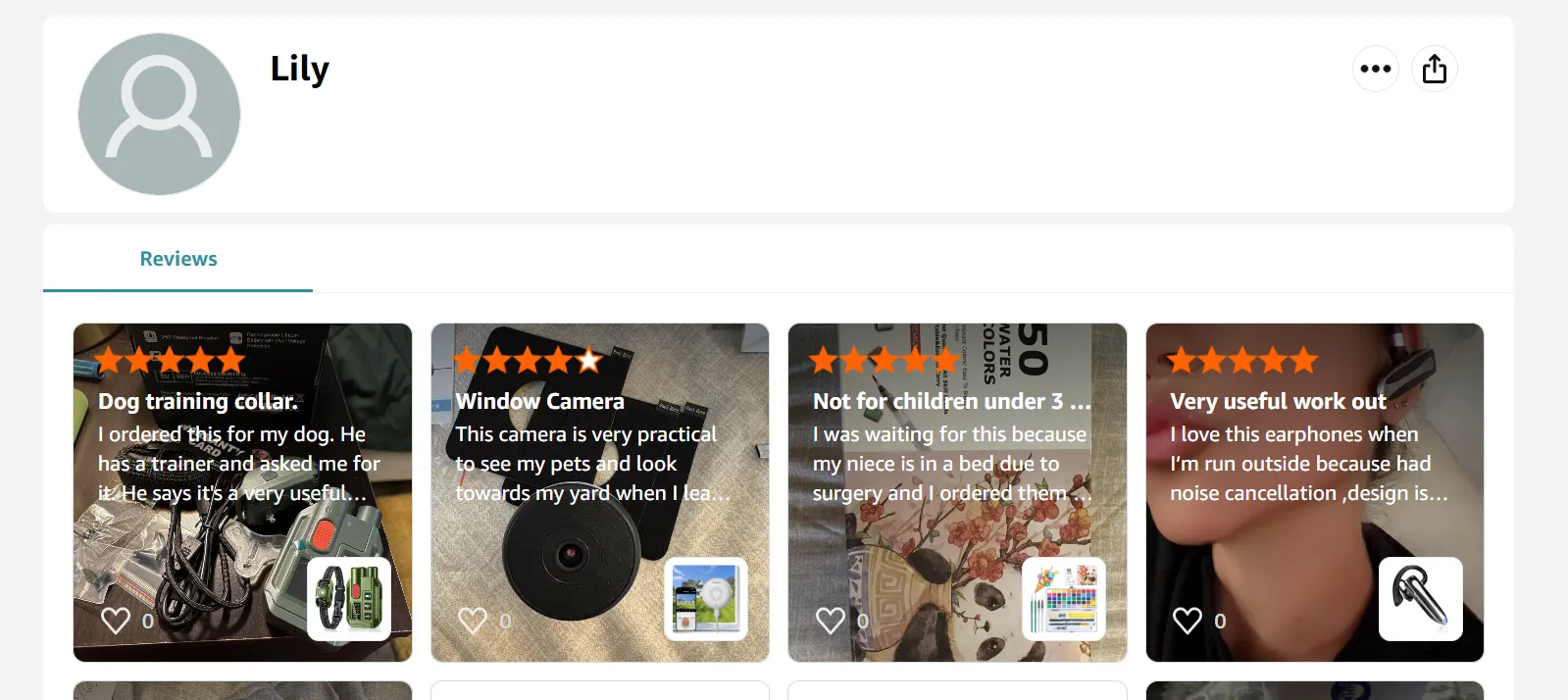Open the Dog training collar review title
Screen dimensions: 1568x700
[198, 401]
